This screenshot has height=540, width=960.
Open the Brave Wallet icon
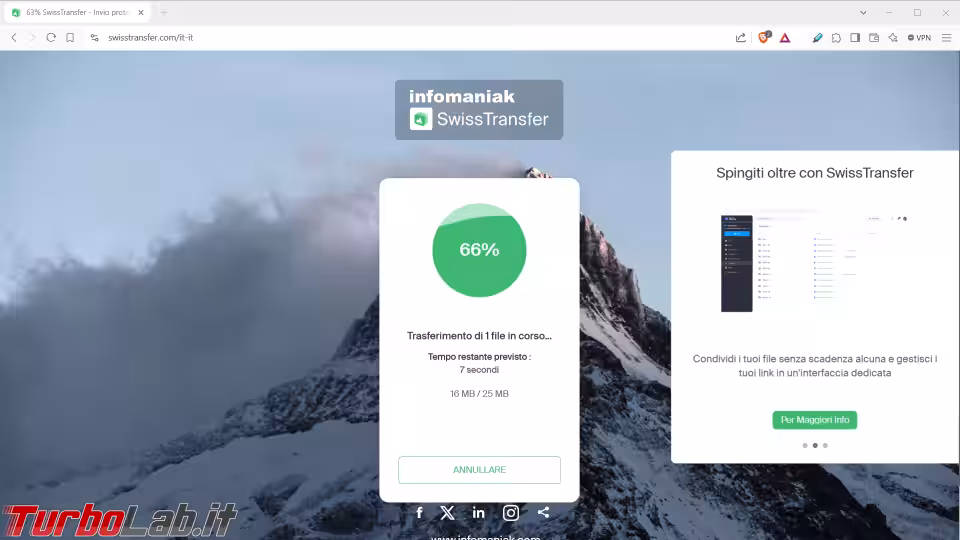tap(874, 38)
